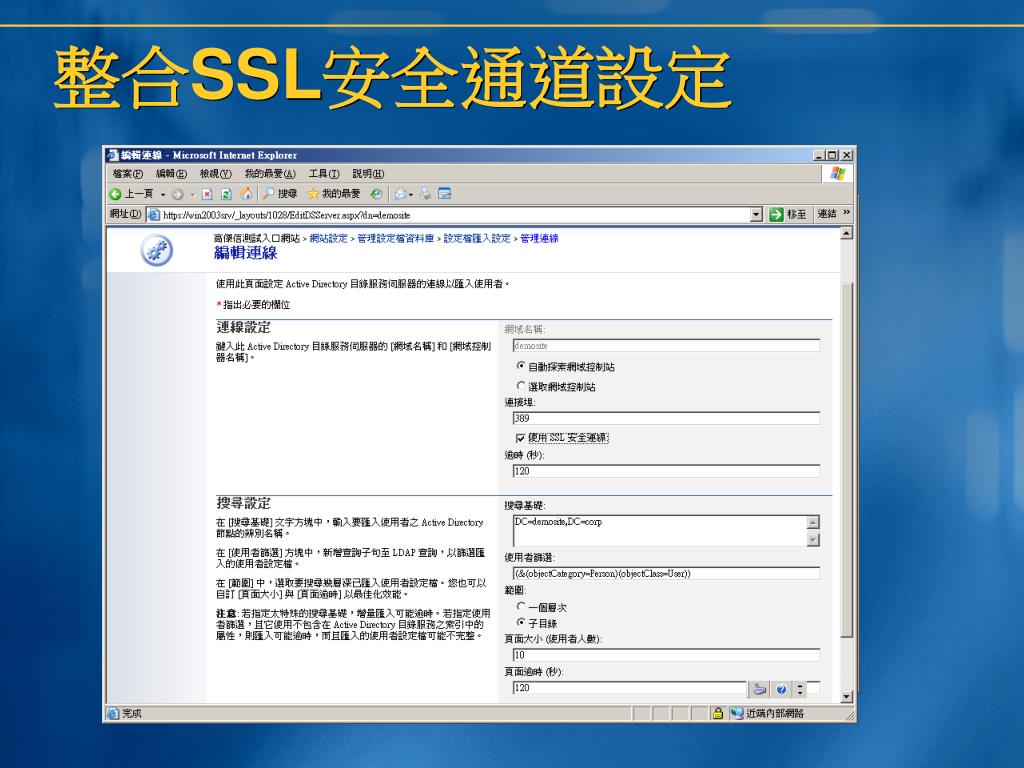Select 一個層次 scope radio button
1024x768 pixels.
[x=520, y=607]
